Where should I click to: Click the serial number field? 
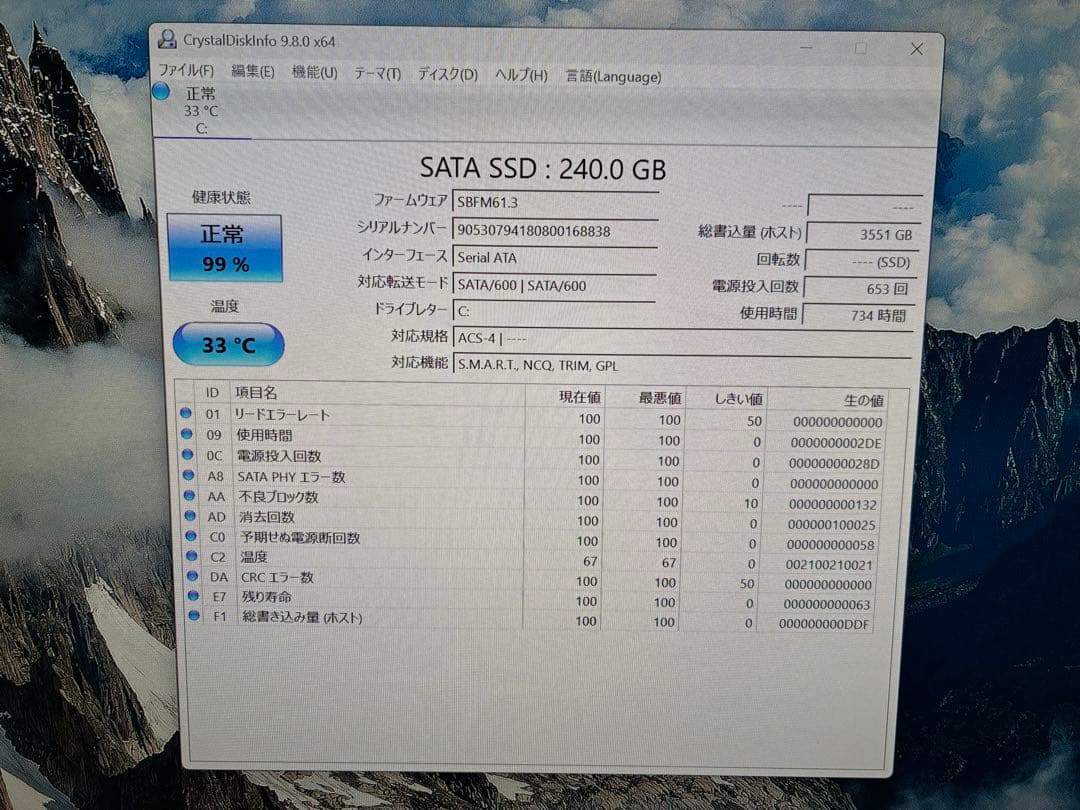(x=555, y=231)
